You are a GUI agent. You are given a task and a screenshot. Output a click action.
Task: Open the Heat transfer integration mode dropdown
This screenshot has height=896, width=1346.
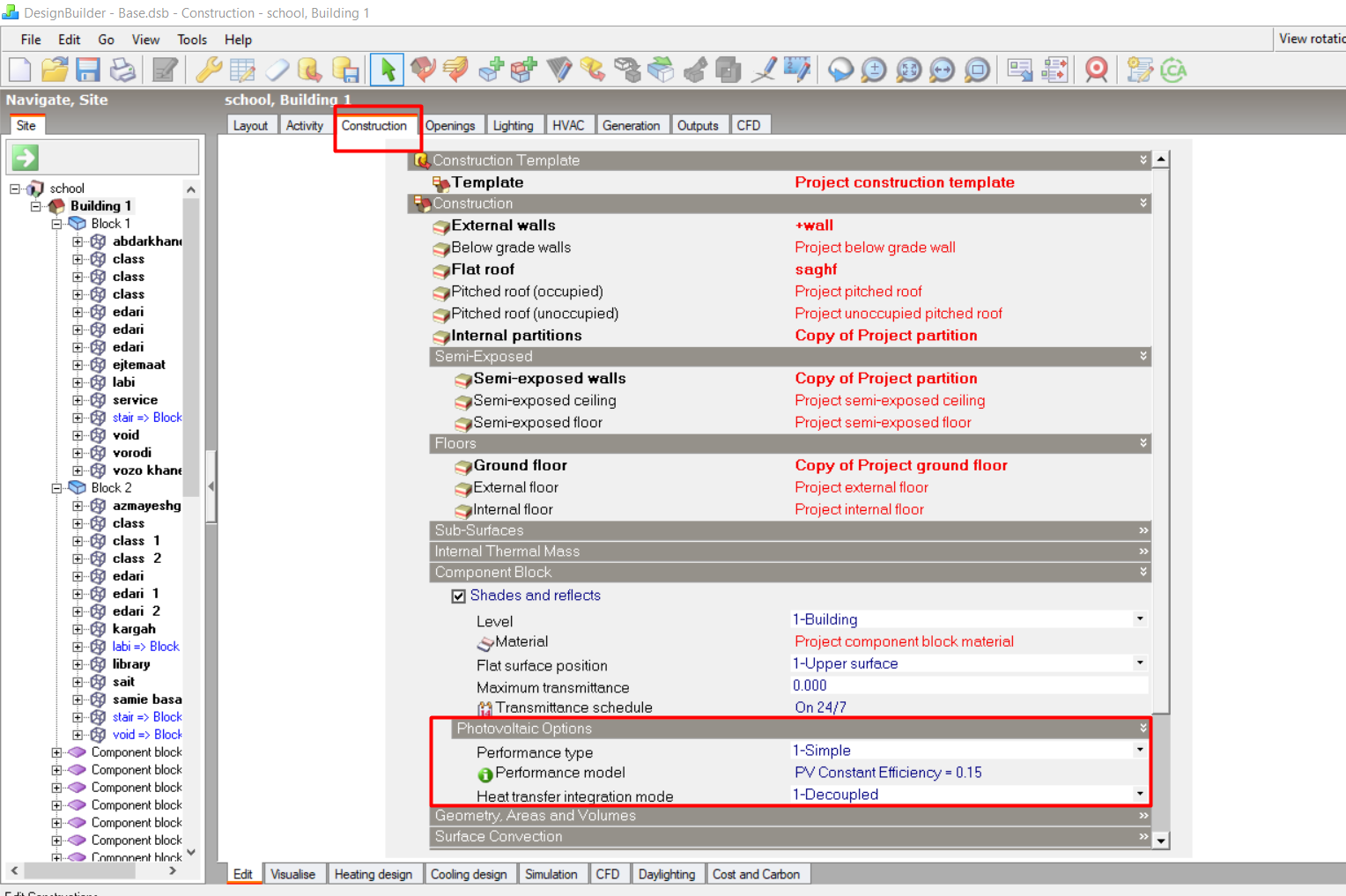coord(1140,795)
